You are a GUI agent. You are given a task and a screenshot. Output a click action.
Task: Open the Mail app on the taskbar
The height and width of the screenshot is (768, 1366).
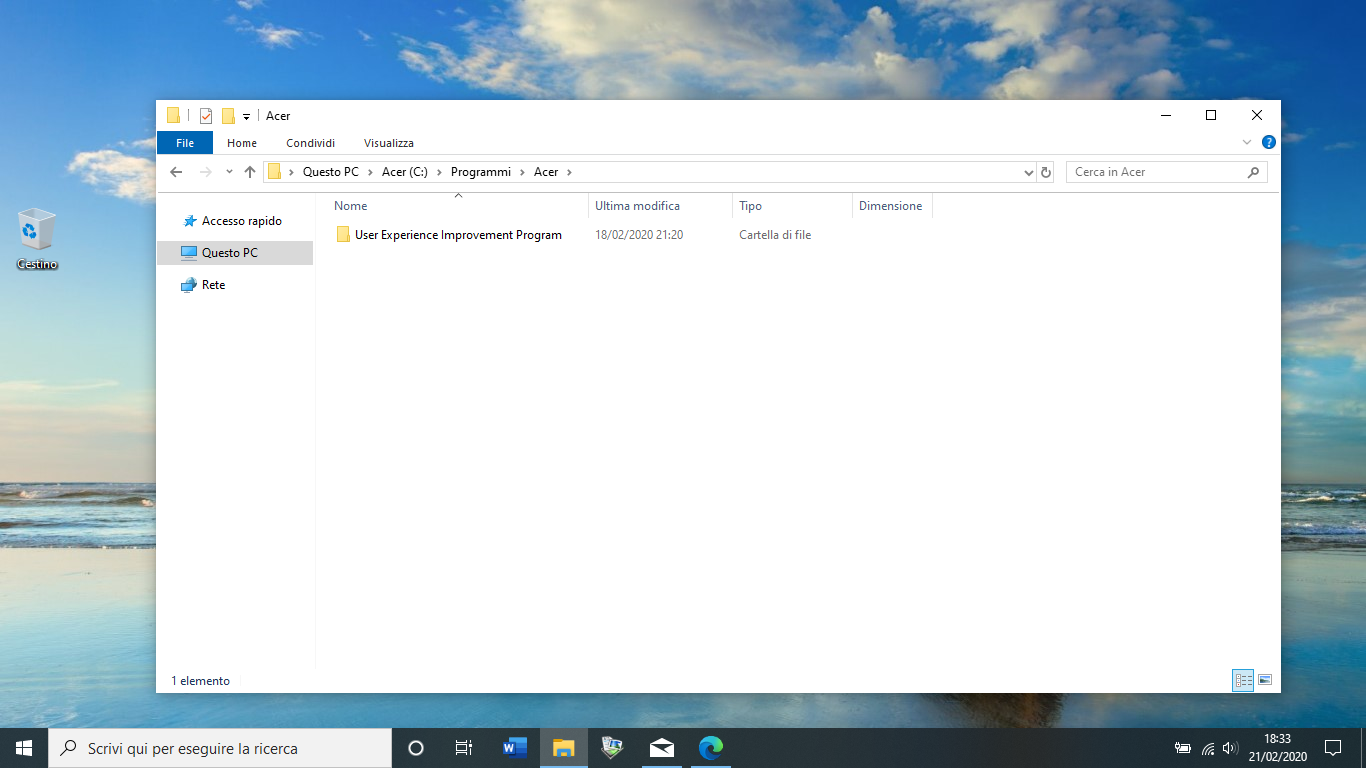(661, 747)
